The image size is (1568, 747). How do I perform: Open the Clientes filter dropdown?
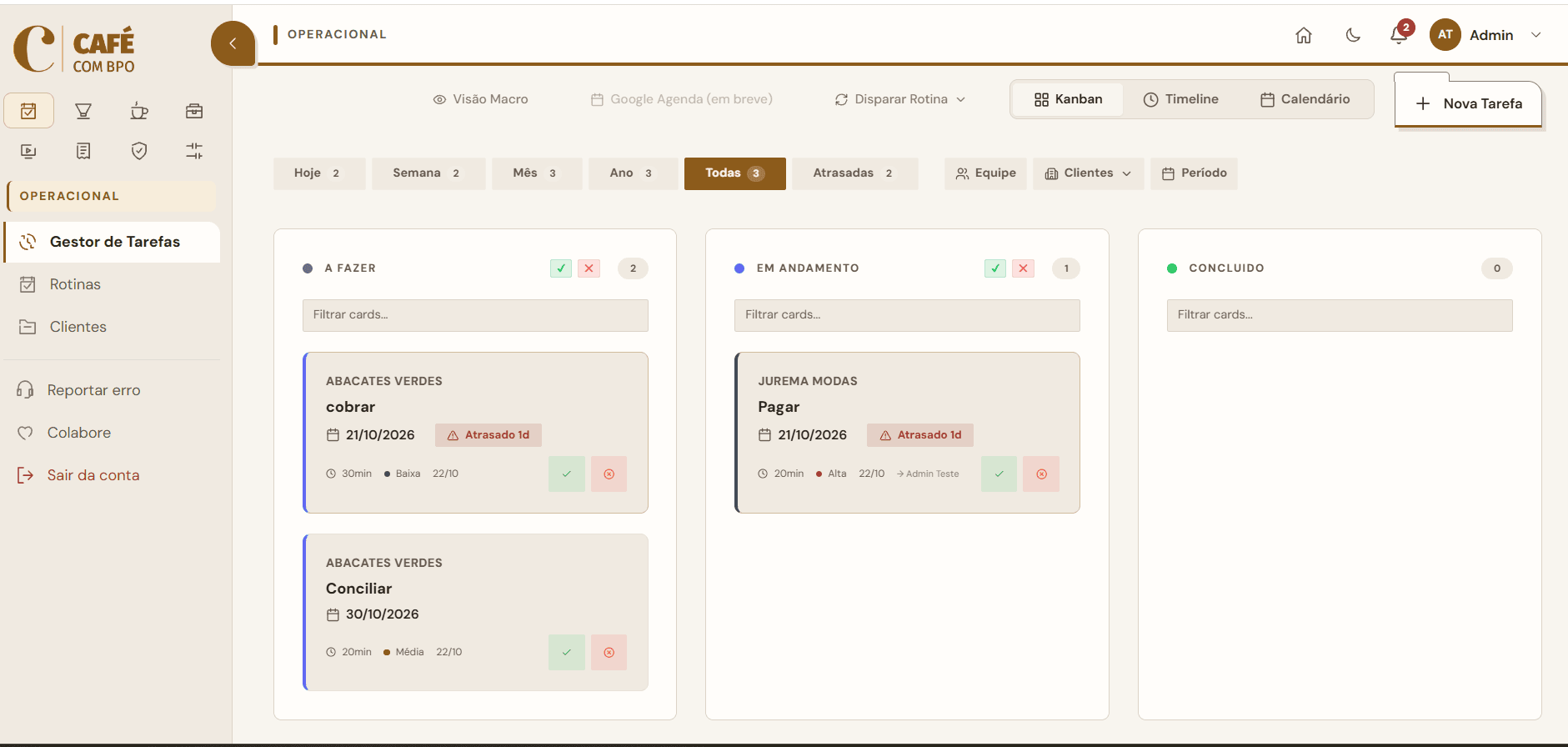(x=1089, y=173)
